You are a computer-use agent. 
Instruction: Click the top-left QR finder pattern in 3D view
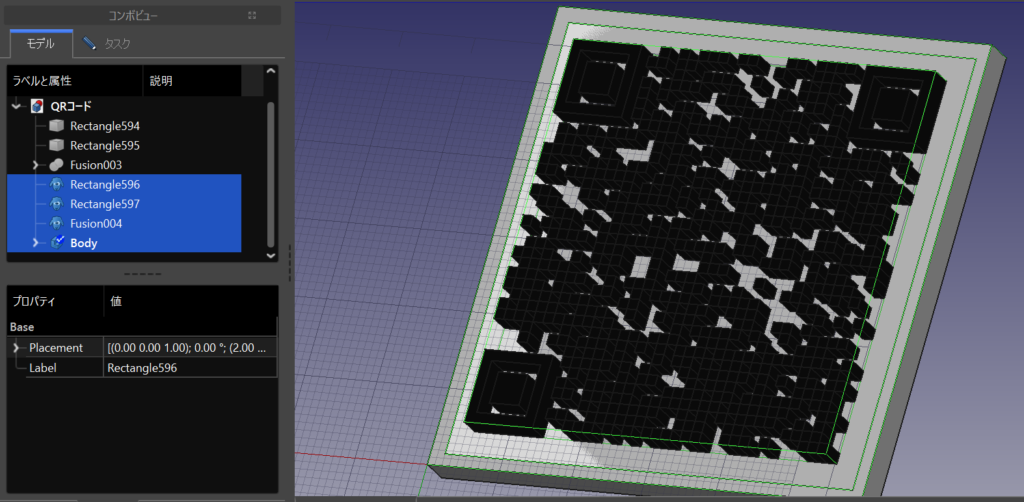click(601, 82)
